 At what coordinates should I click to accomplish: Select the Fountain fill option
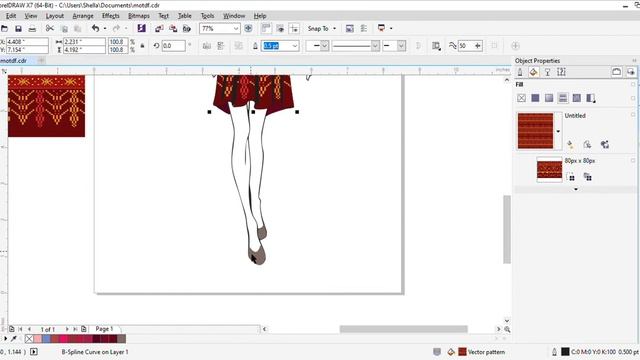click(x=549, y=98)
